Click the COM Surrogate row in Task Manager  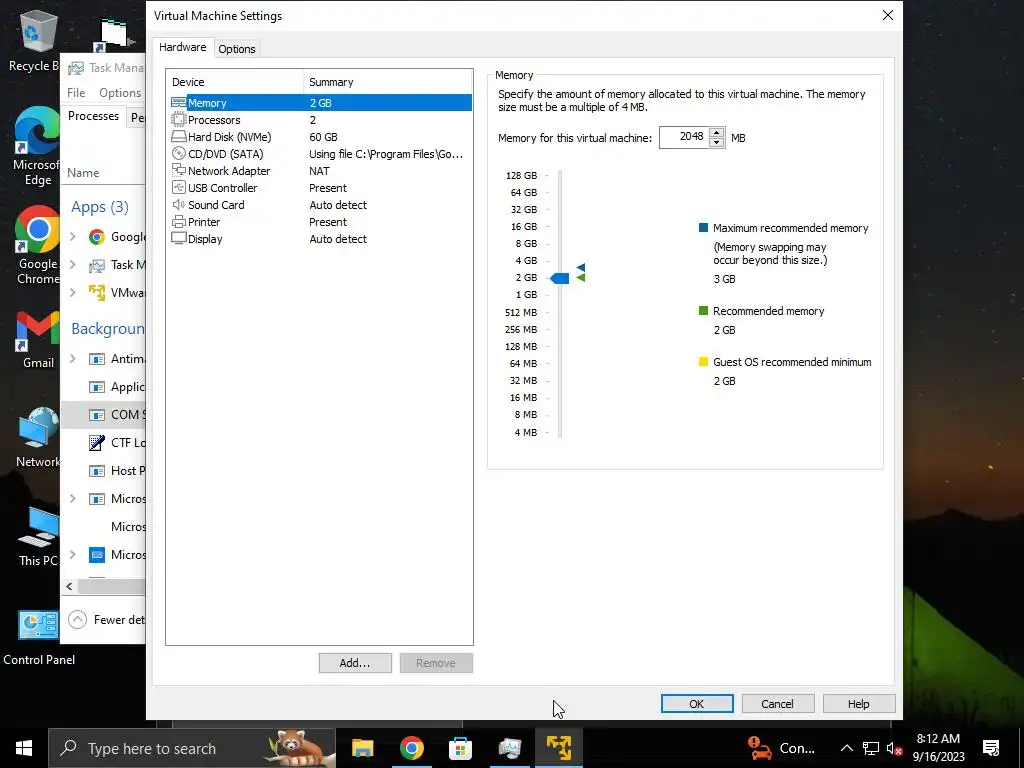tap(104, 415)
